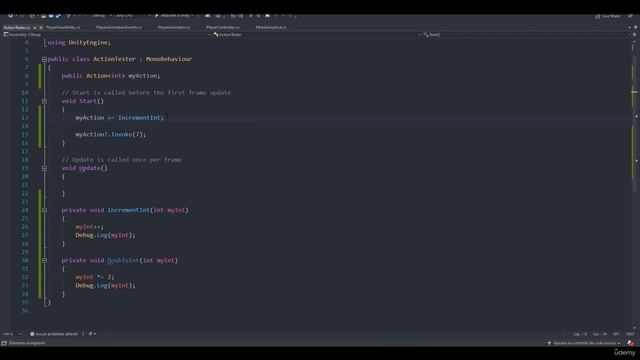
Task: Open the Start() member navigation dropdown
Action: [x=527, y=35]
